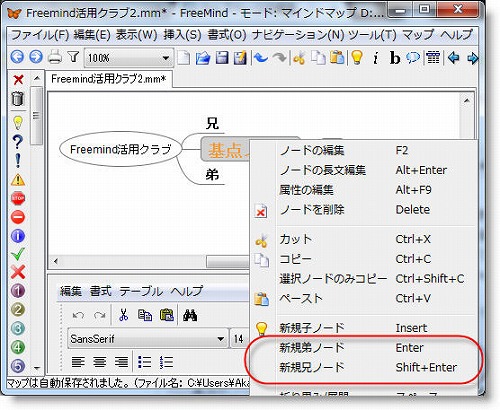Add the blue info circle icon
500x410 pixels.
18,236
